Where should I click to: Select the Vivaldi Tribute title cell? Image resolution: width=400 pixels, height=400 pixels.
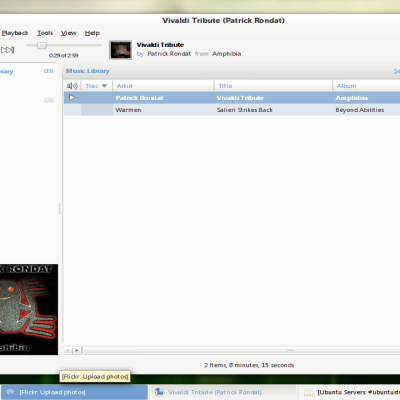[x=240, y=98]
